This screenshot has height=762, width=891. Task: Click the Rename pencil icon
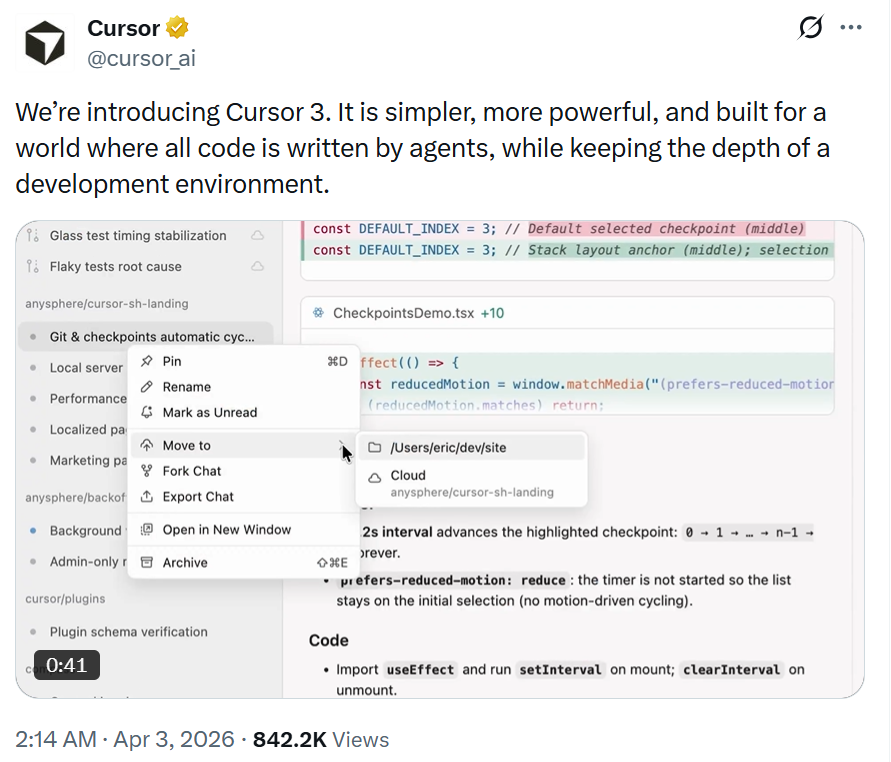(x=147, y=387)
